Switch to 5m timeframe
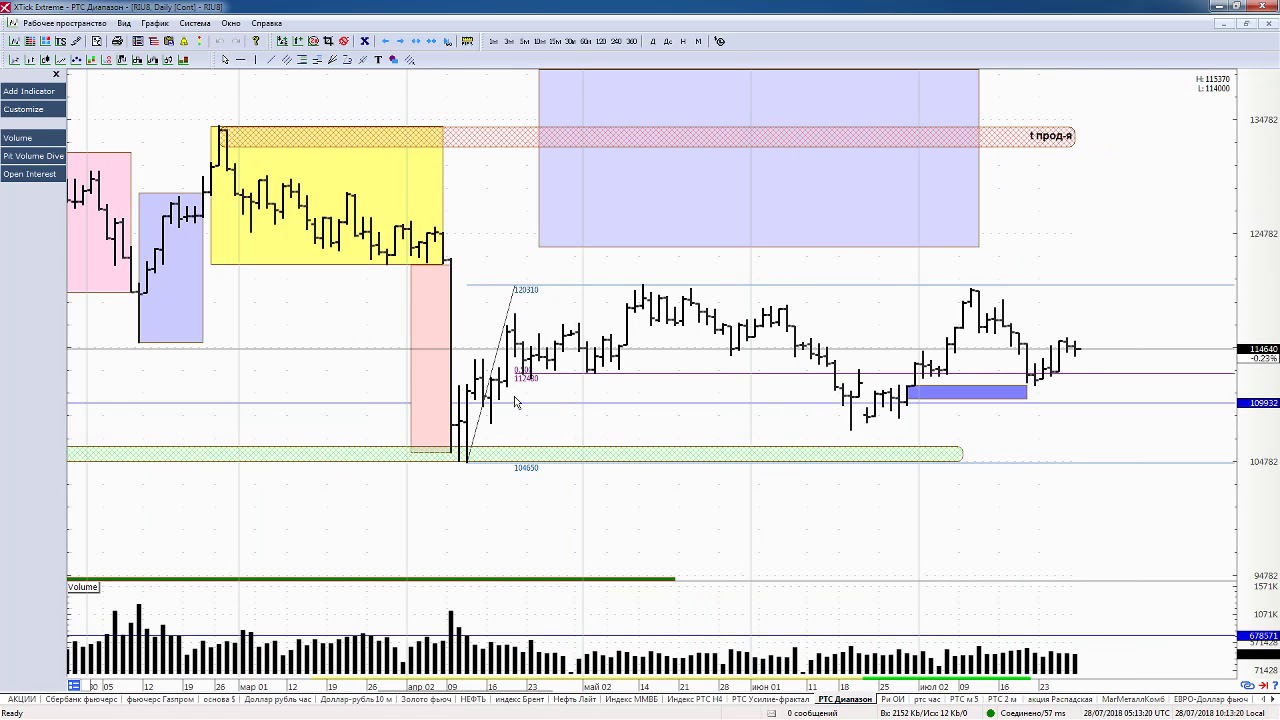 pyautogui.click(x=524, y=41)
